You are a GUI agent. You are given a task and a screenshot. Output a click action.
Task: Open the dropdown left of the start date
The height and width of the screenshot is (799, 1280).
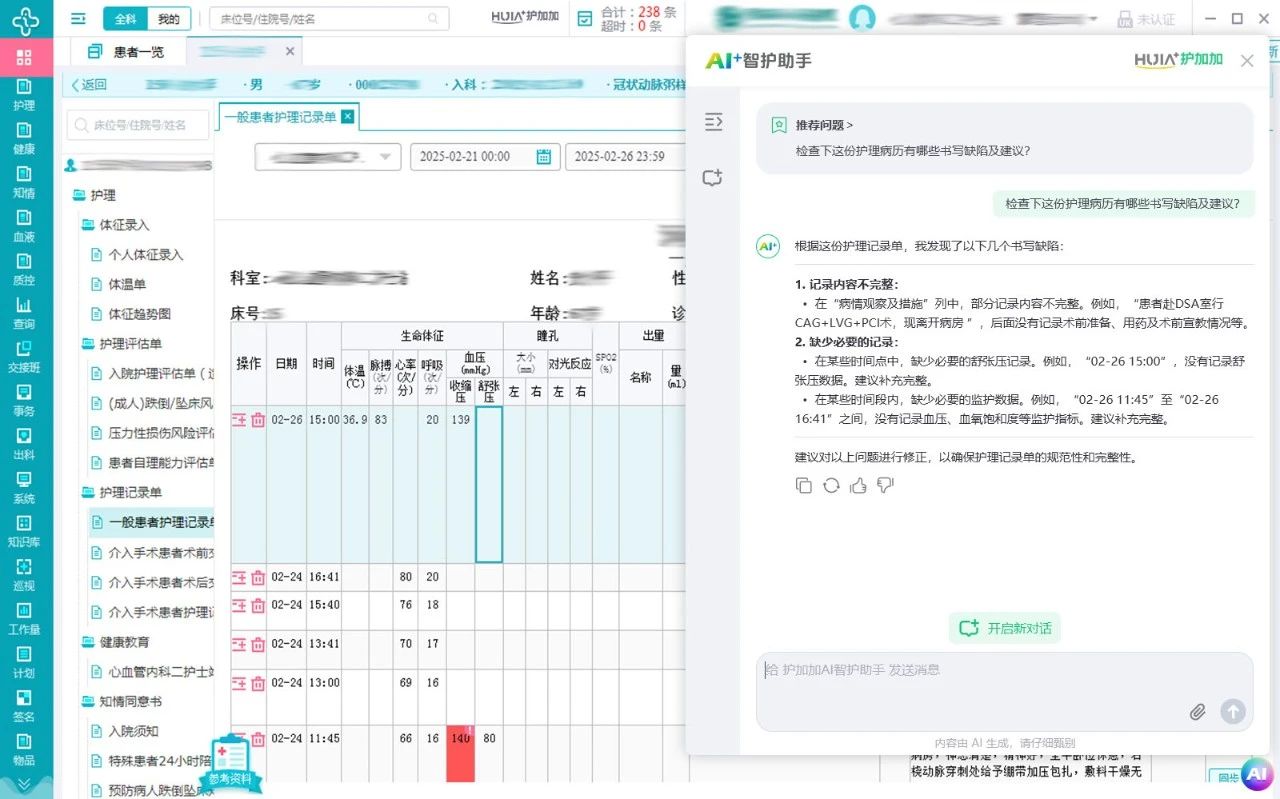coord(327,157)
